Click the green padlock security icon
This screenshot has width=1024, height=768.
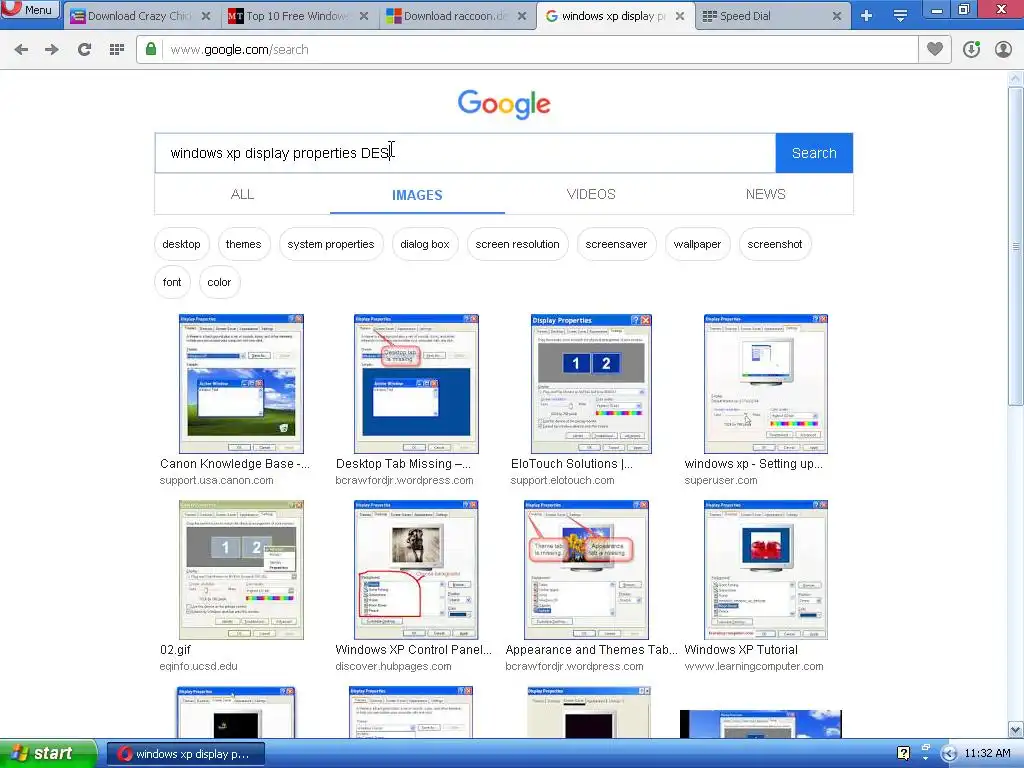(151, 50)
